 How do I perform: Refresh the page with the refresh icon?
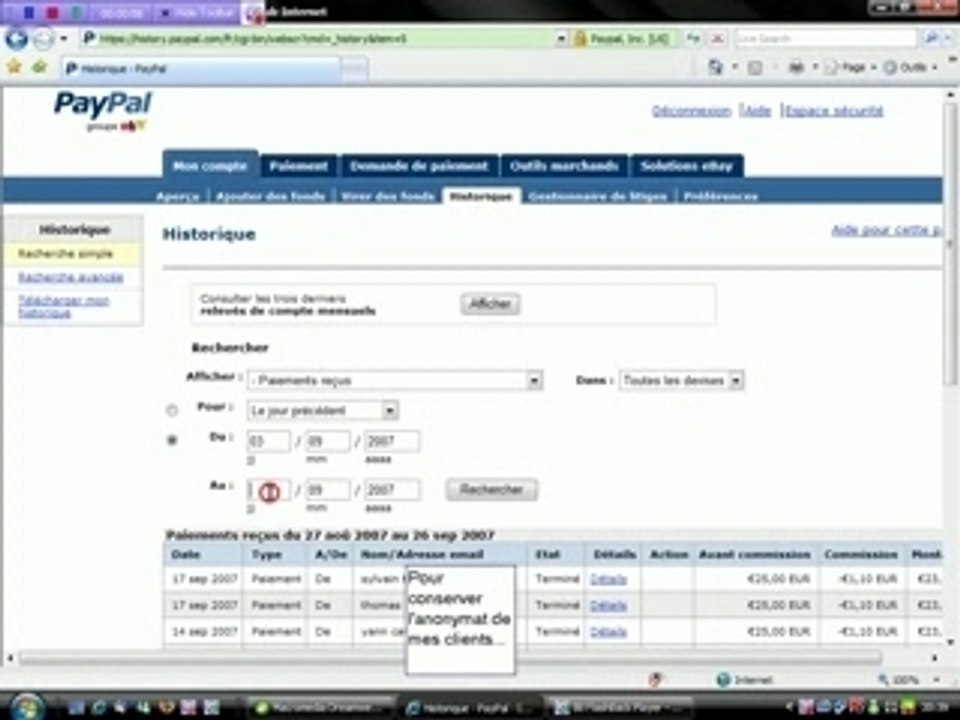(692, 39)
